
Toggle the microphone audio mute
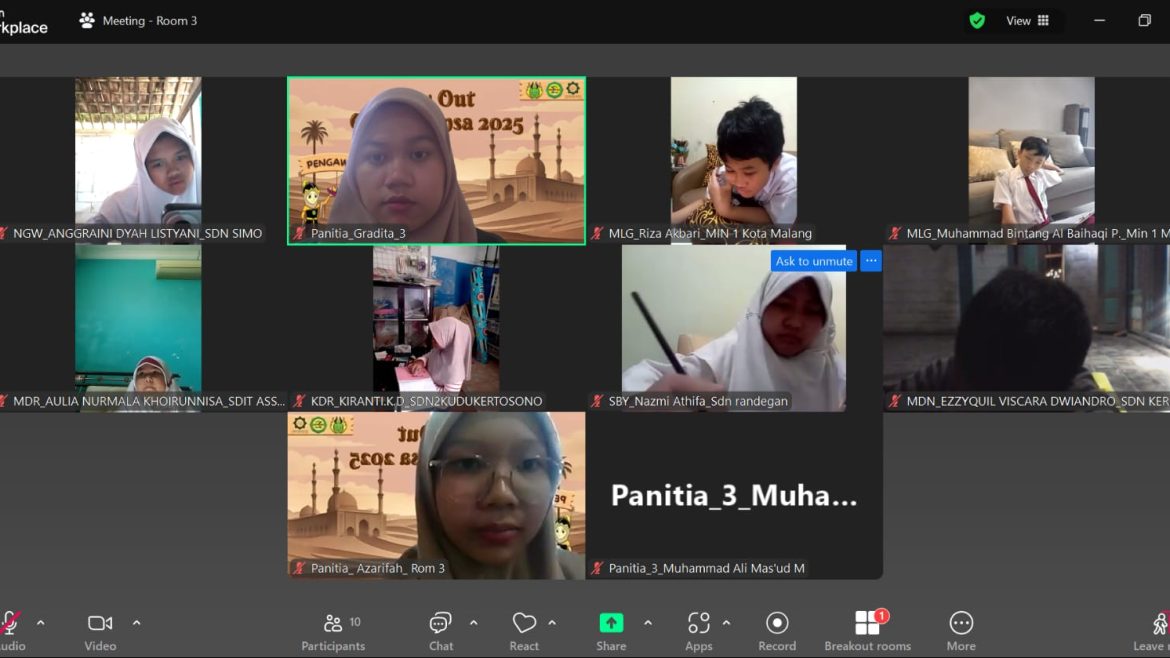10,624
